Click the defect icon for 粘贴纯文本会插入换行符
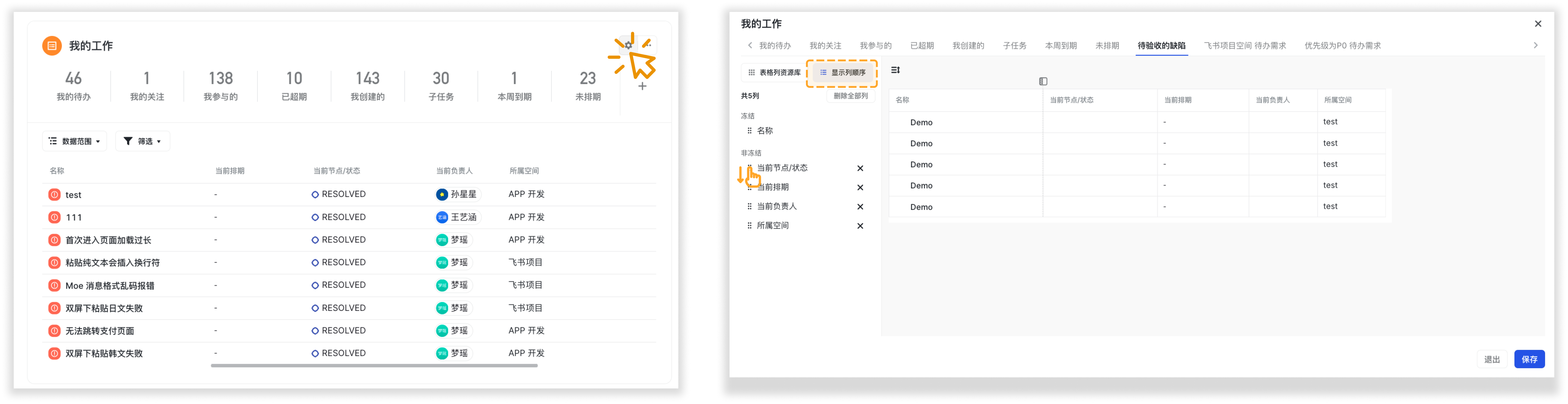 click(54, 263)
